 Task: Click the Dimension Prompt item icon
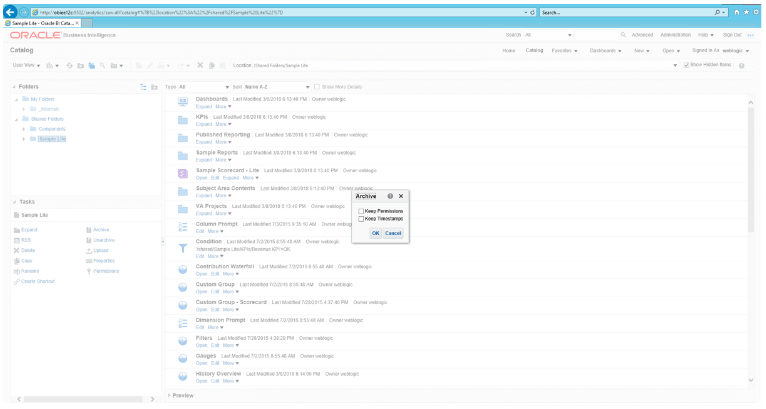tap(183, 323)
